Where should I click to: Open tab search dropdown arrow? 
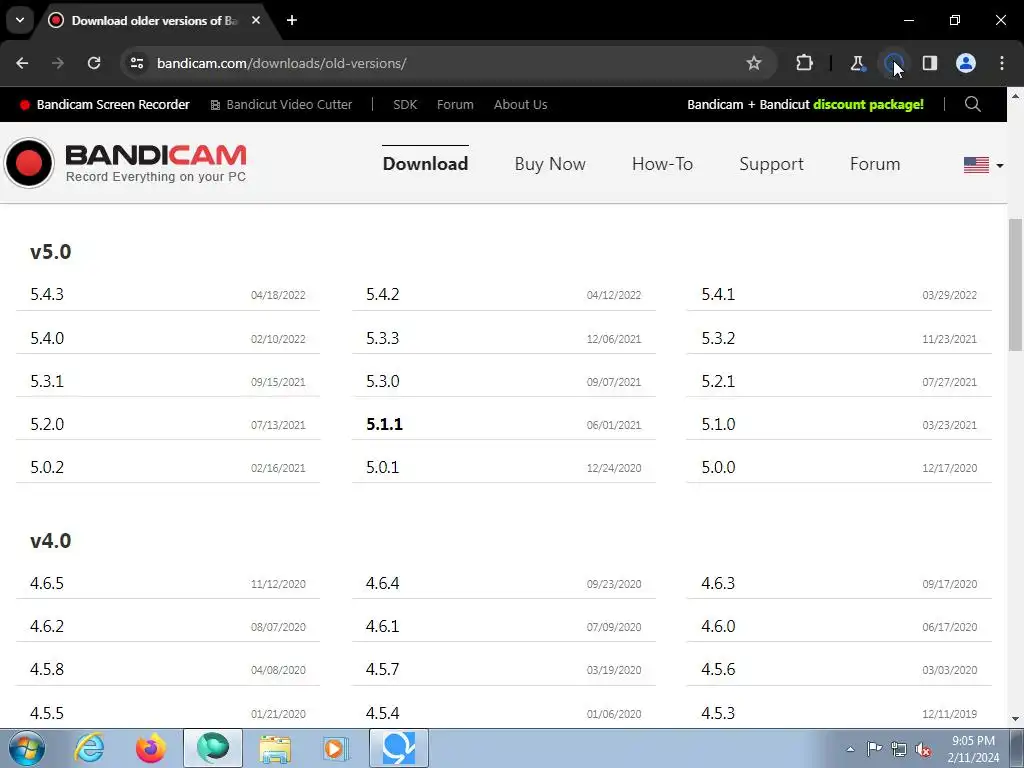click(x=20, y=20)
